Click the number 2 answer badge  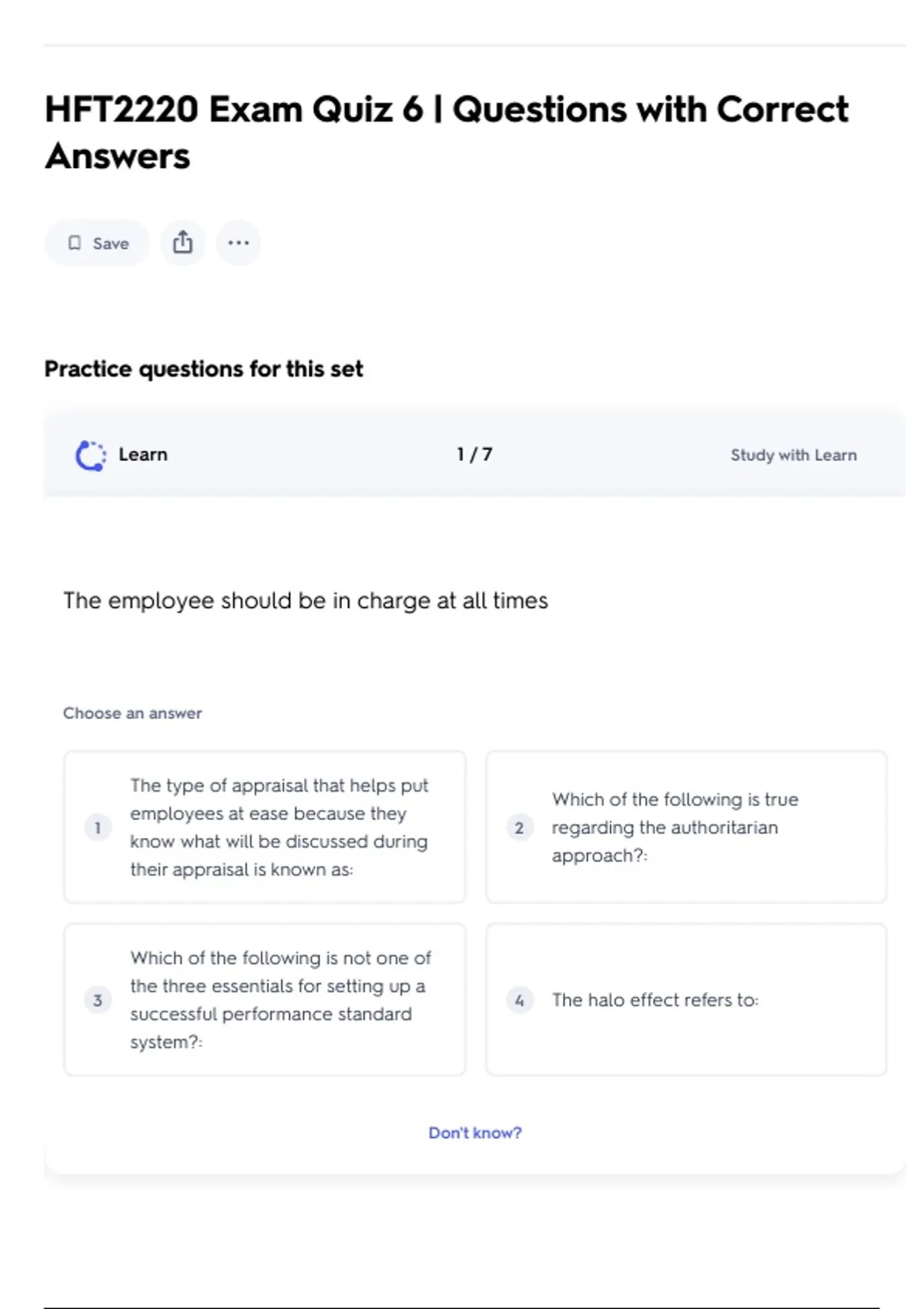519,828
